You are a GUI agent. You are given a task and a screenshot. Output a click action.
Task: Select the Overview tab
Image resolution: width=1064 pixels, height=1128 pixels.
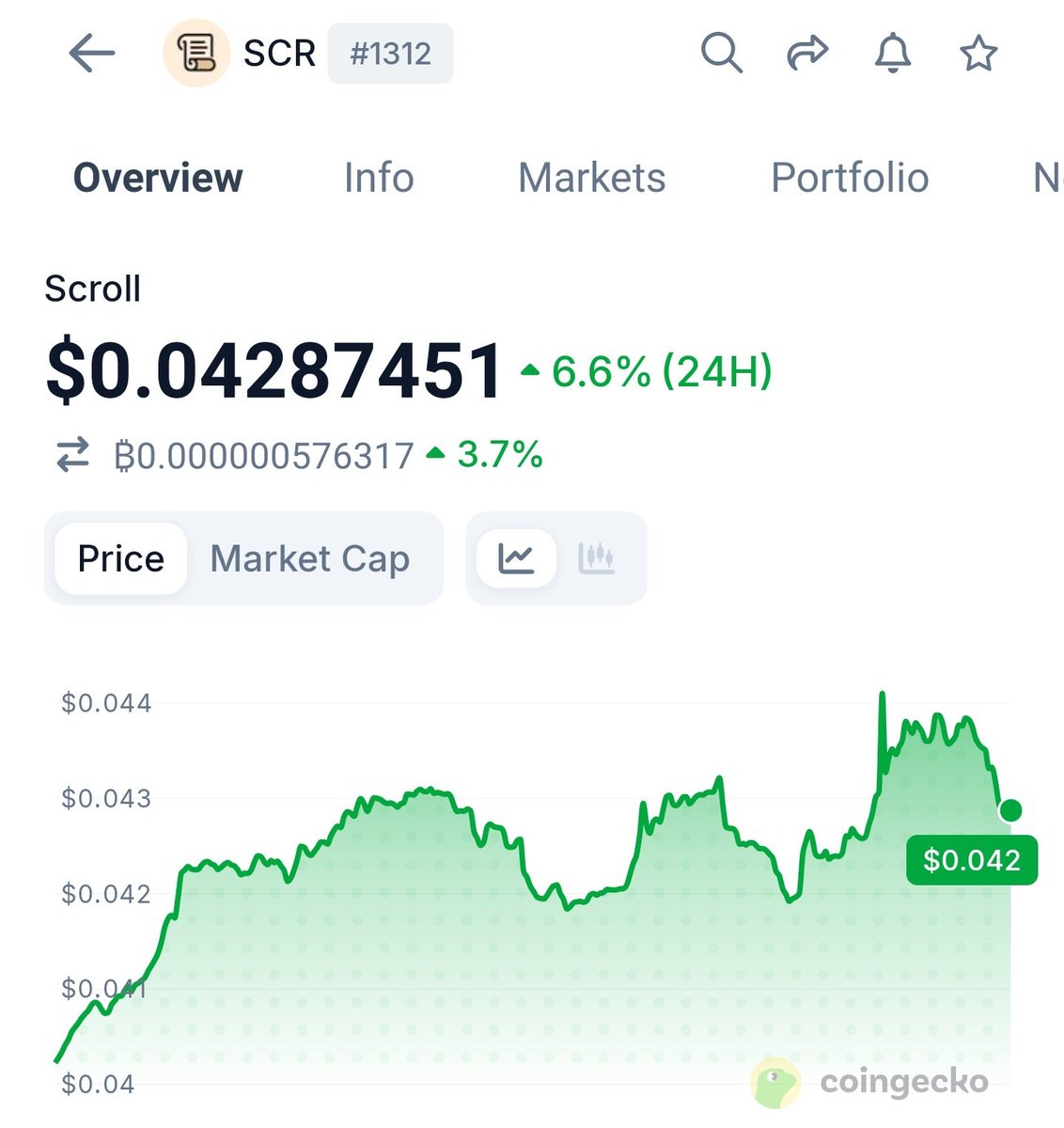[x=158, y=178]
